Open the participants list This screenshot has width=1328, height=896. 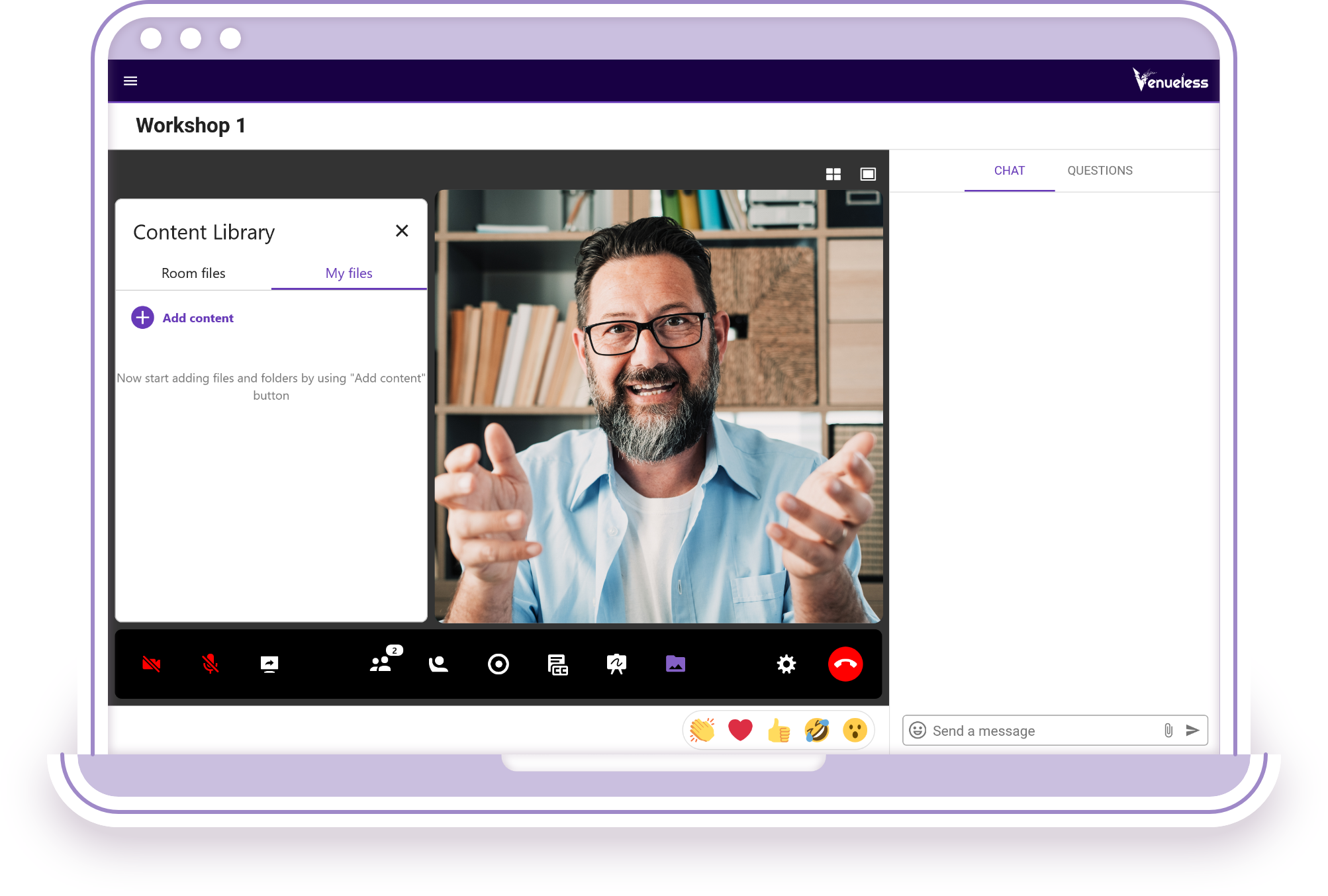pos(382,663)
